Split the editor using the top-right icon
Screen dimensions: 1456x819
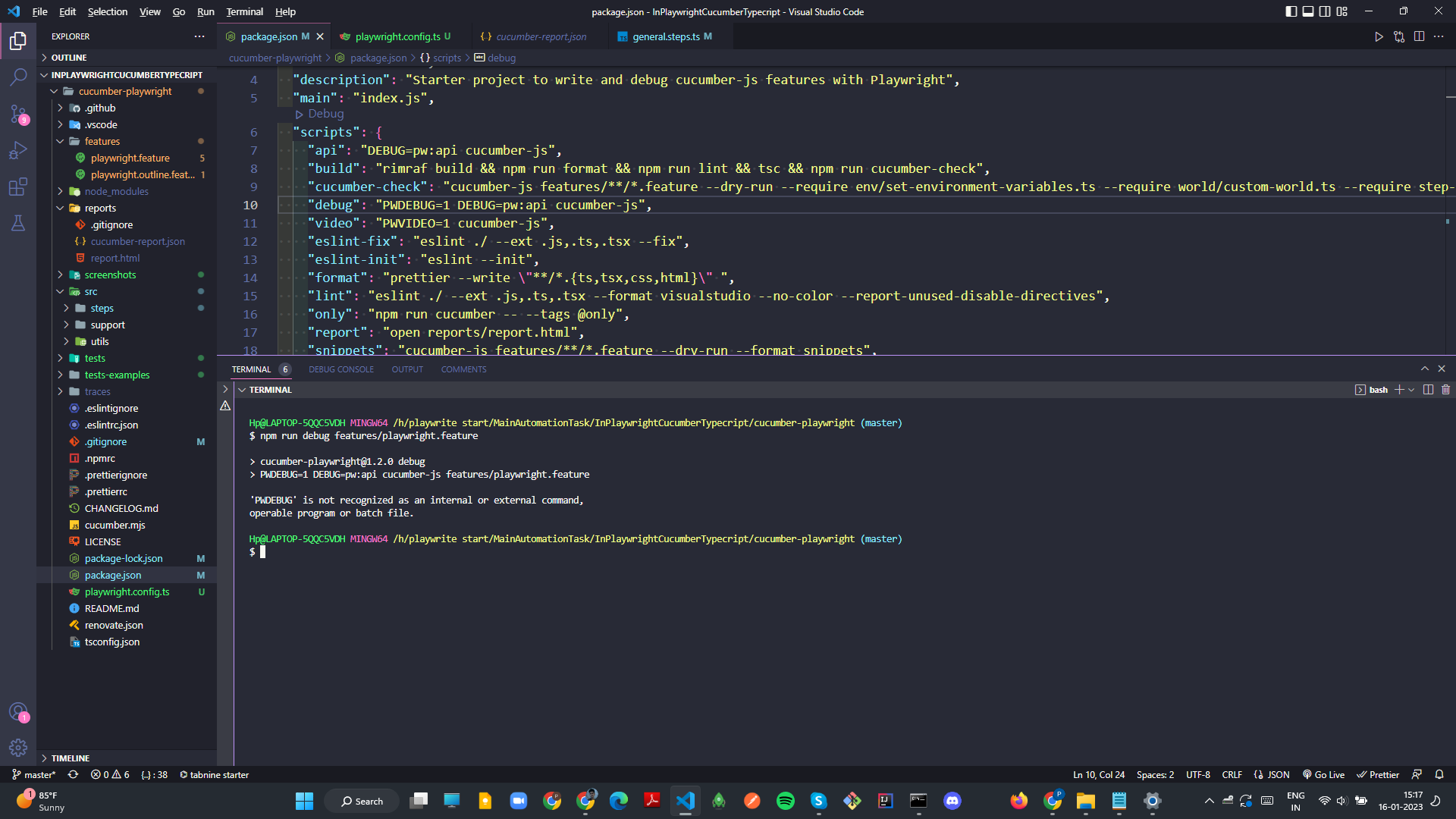(1419, 36)
